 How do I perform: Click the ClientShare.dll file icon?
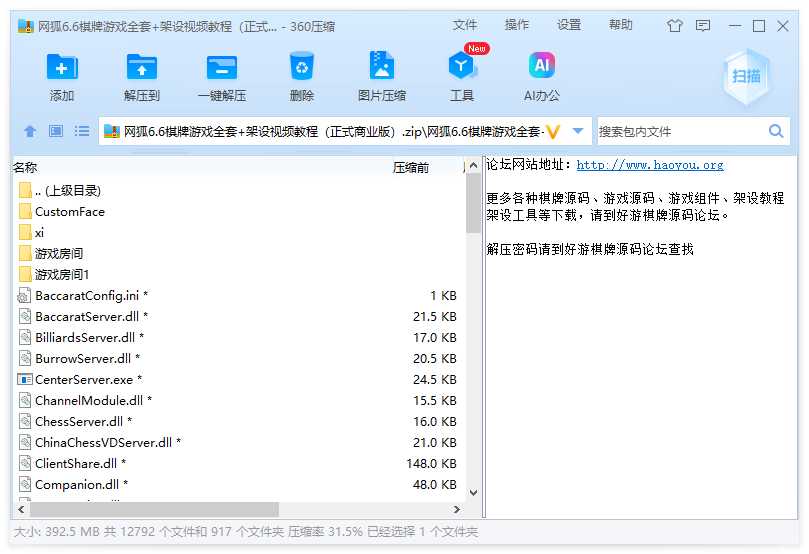[25, 463]
